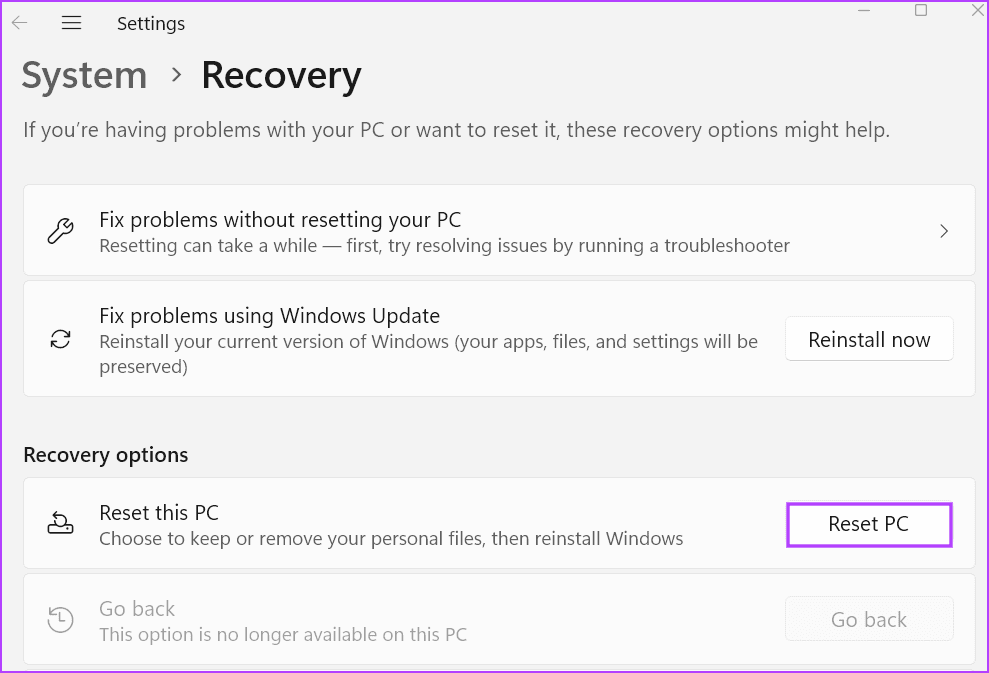Open the hamburger navigation menu
989x673 pixels.
coord(71,23)
